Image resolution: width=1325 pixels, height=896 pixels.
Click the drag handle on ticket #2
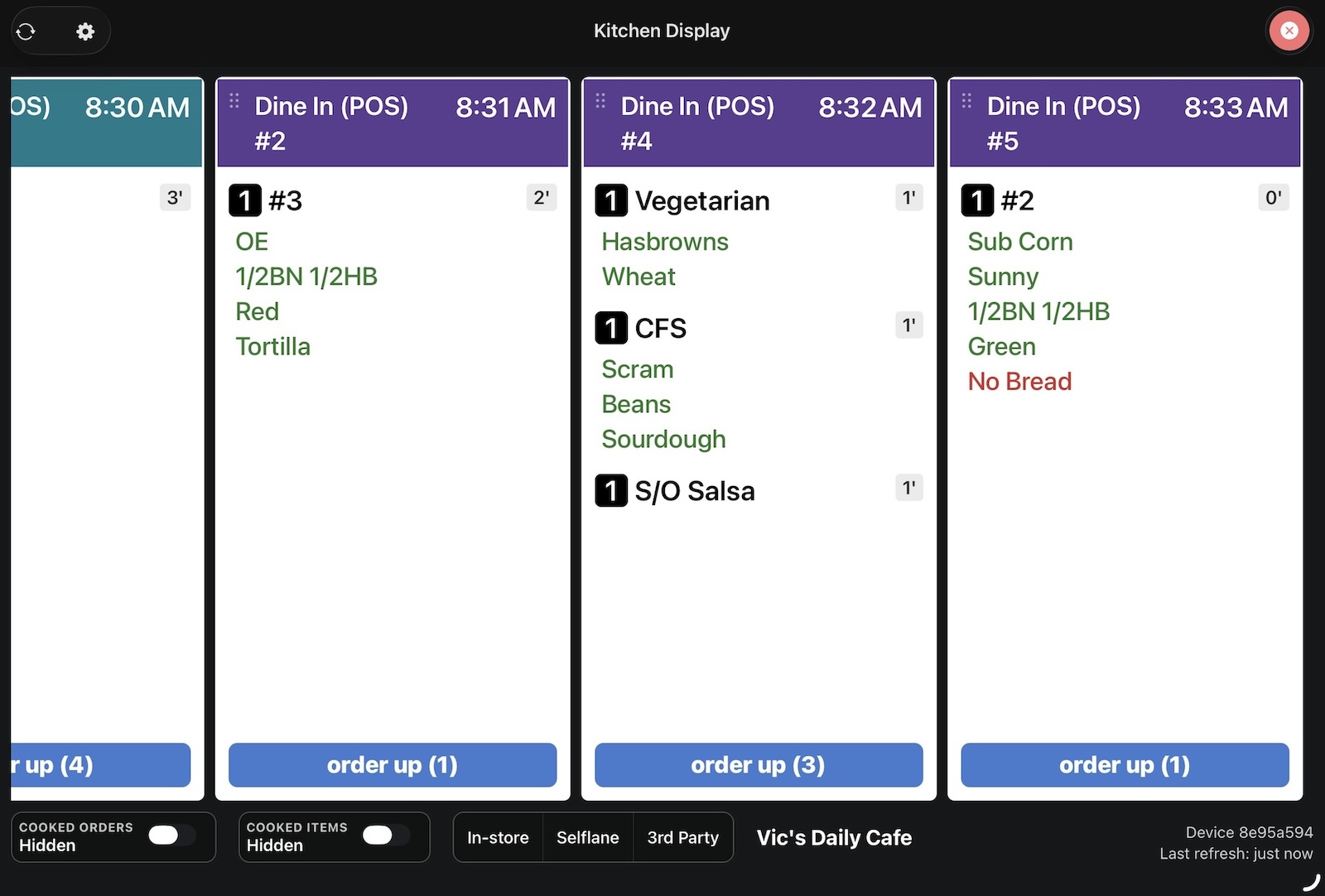pyautogui.click(x=234, y=102)
